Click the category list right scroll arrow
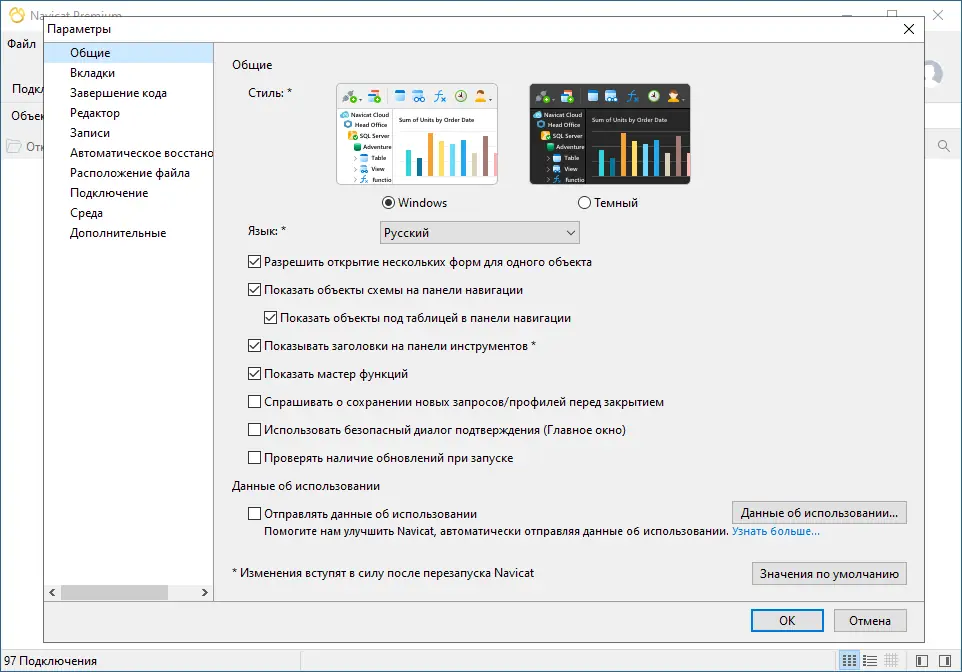 pos(205,592)
